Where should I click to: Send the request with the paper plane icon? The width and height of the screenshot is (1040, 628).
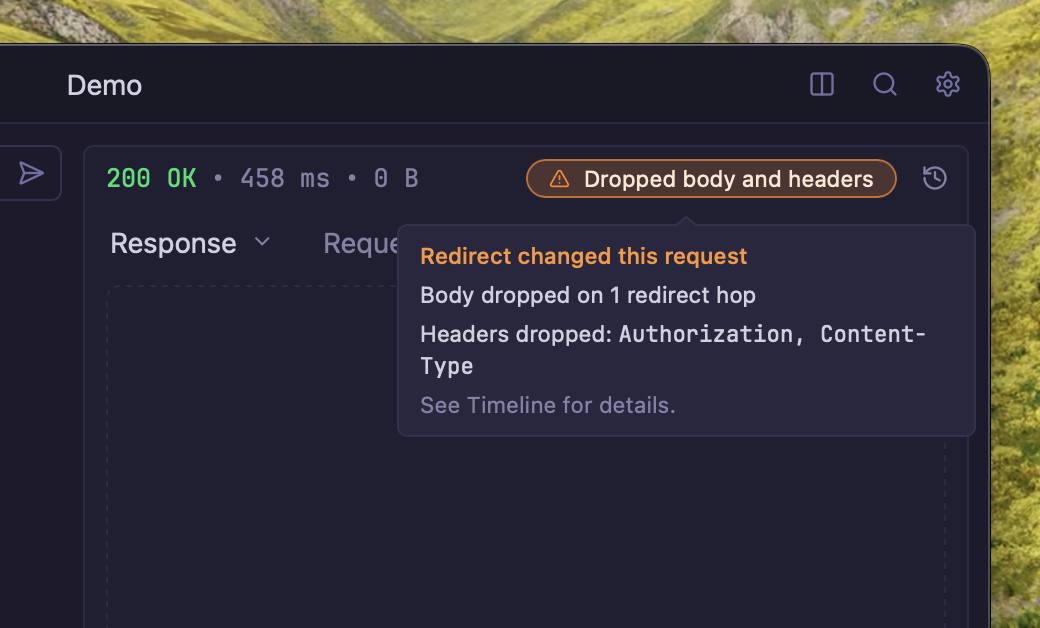[32, 174]
